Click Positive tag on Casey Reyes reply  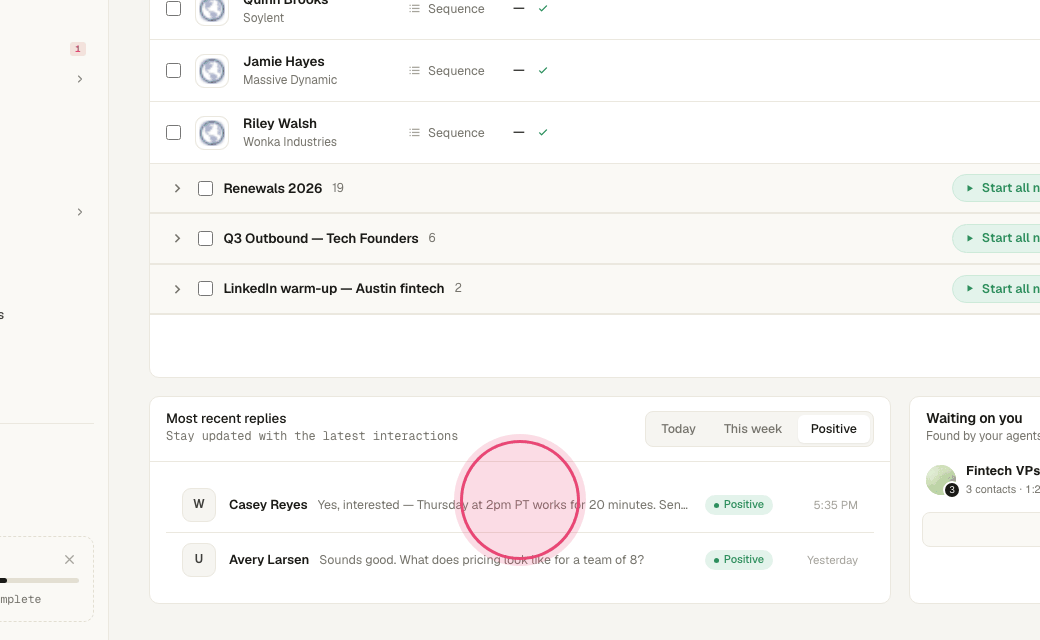click(x=738, y=505)
